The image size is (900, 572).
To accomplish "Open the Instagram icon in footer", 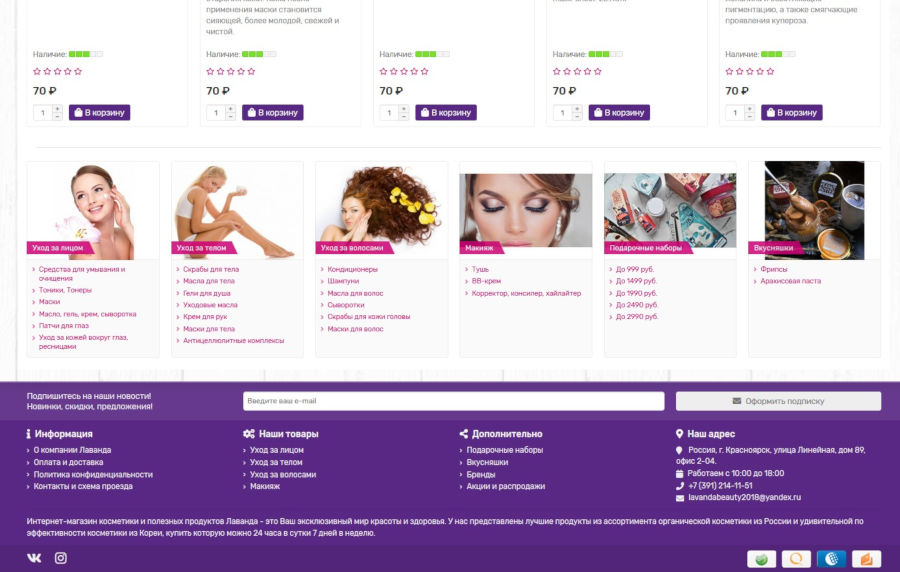I will pyautogui.click(x=61, y=558).
